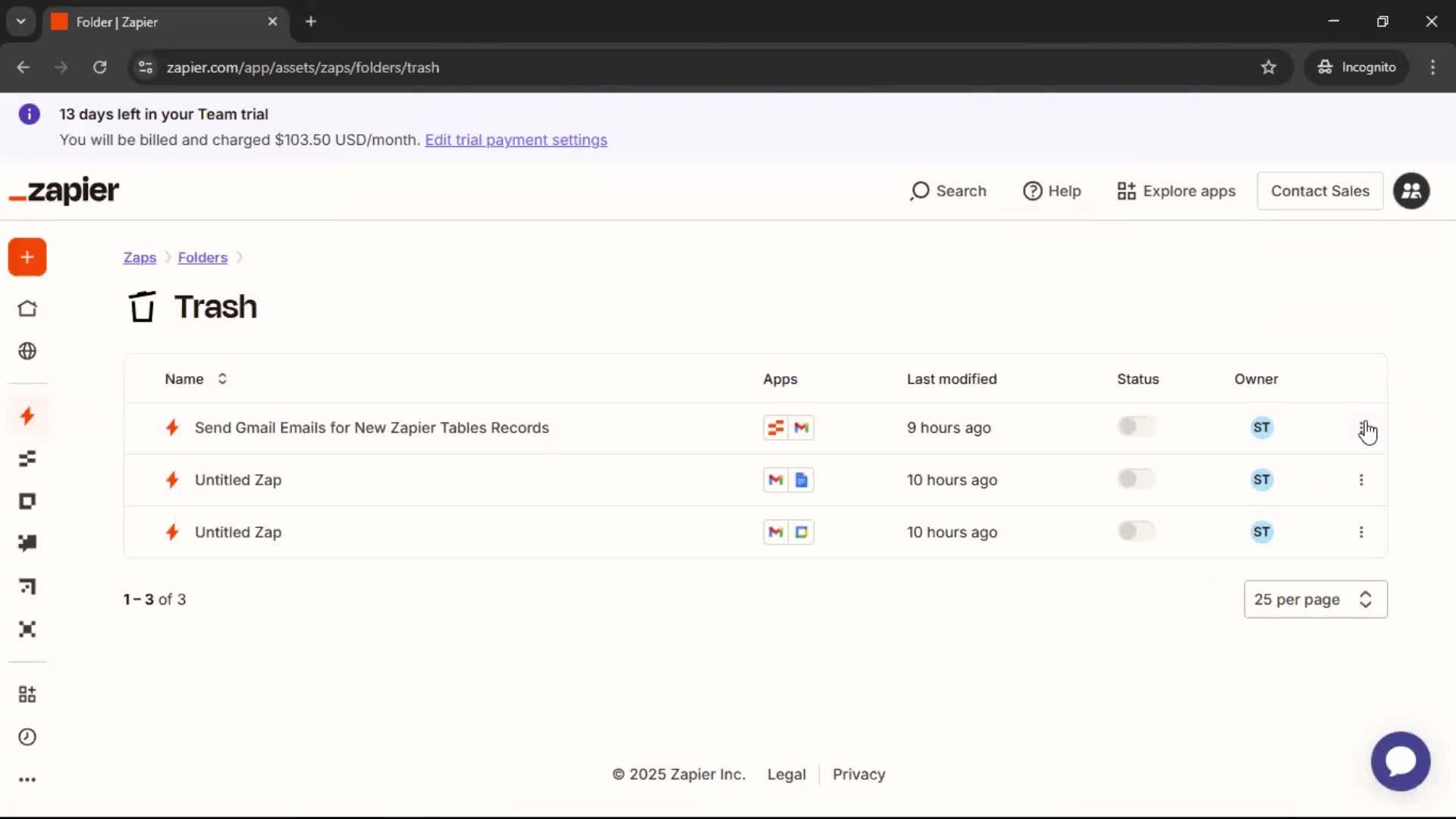Open the 25 per page dropdown
The height and width of the screenshot is (819, 1456).
point(1316,600)
